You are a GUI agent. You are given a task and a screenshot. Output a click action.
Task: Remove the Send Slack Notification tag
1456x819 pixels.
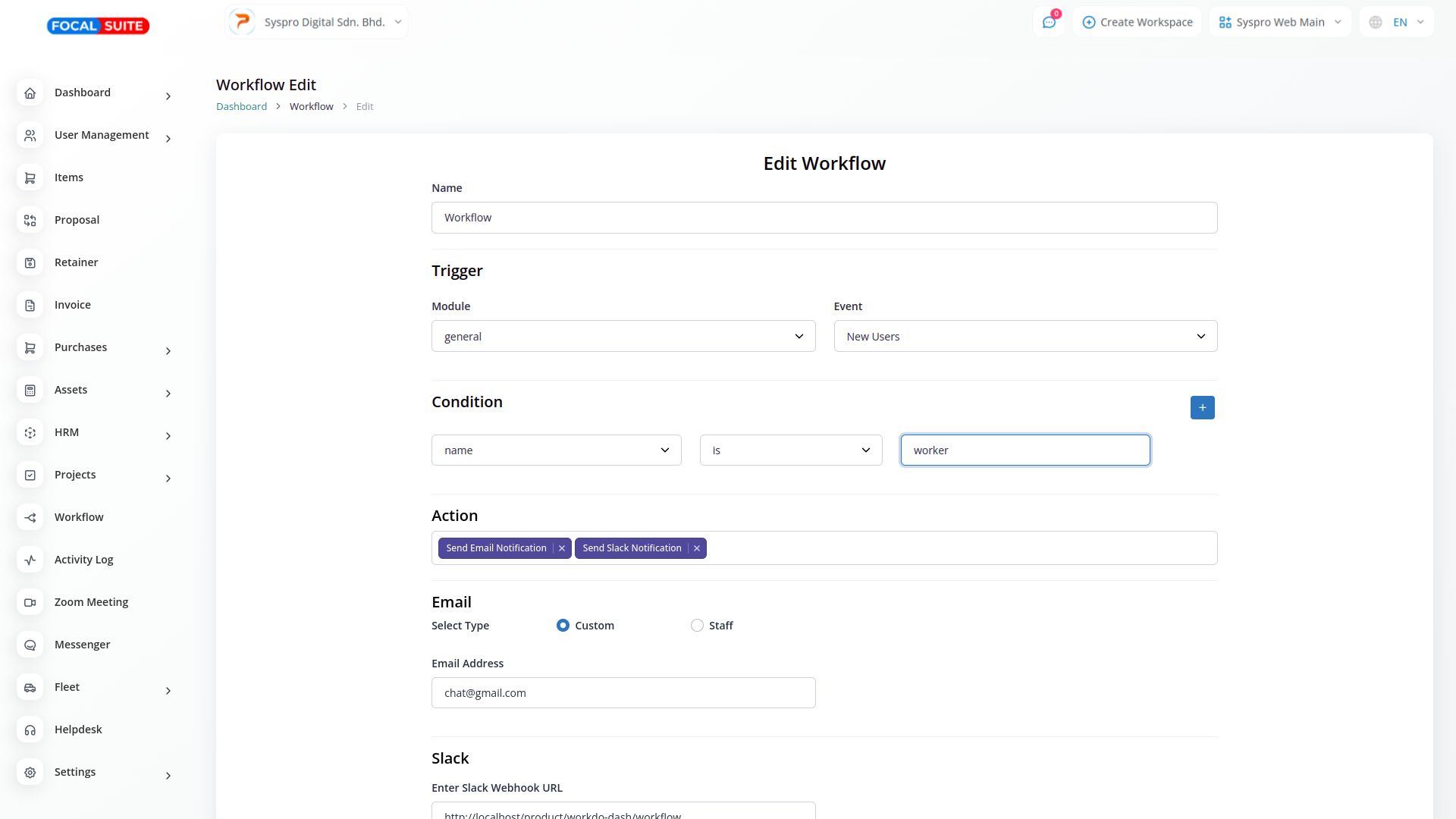[x=696, y=548]
